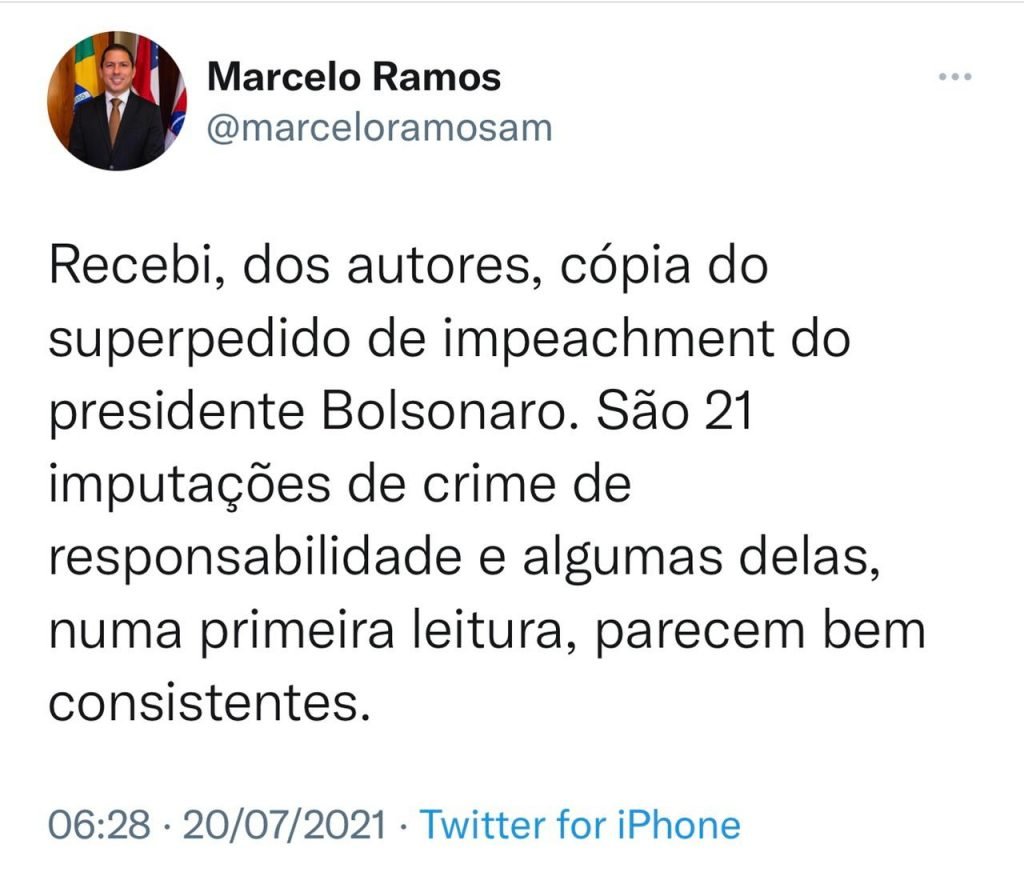Open the three-dot more options menu
1024x872 pixels.
(x=955, y=77)
